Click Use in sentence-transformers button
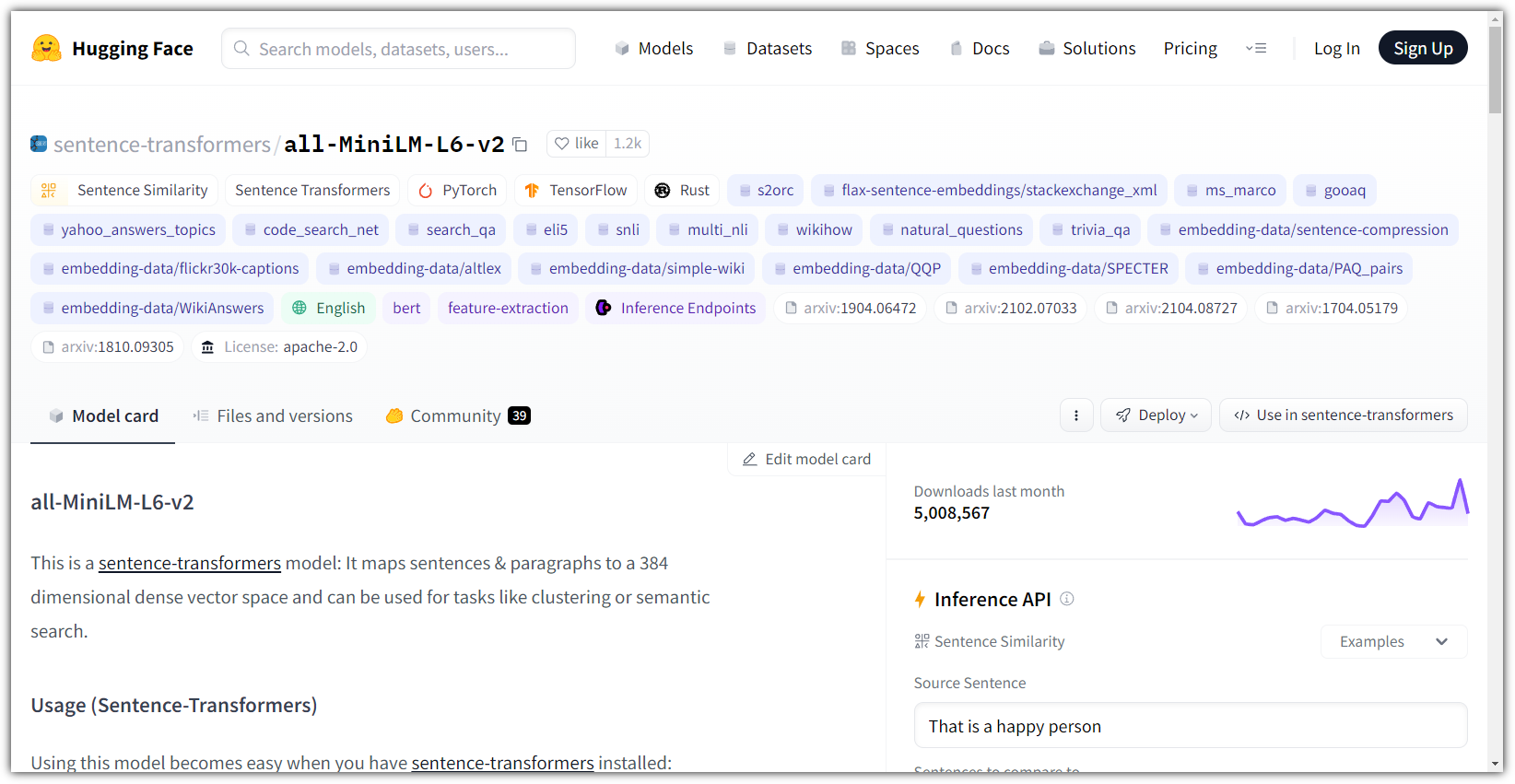Screen dimensions: 1515x784 coord(1344,415)
